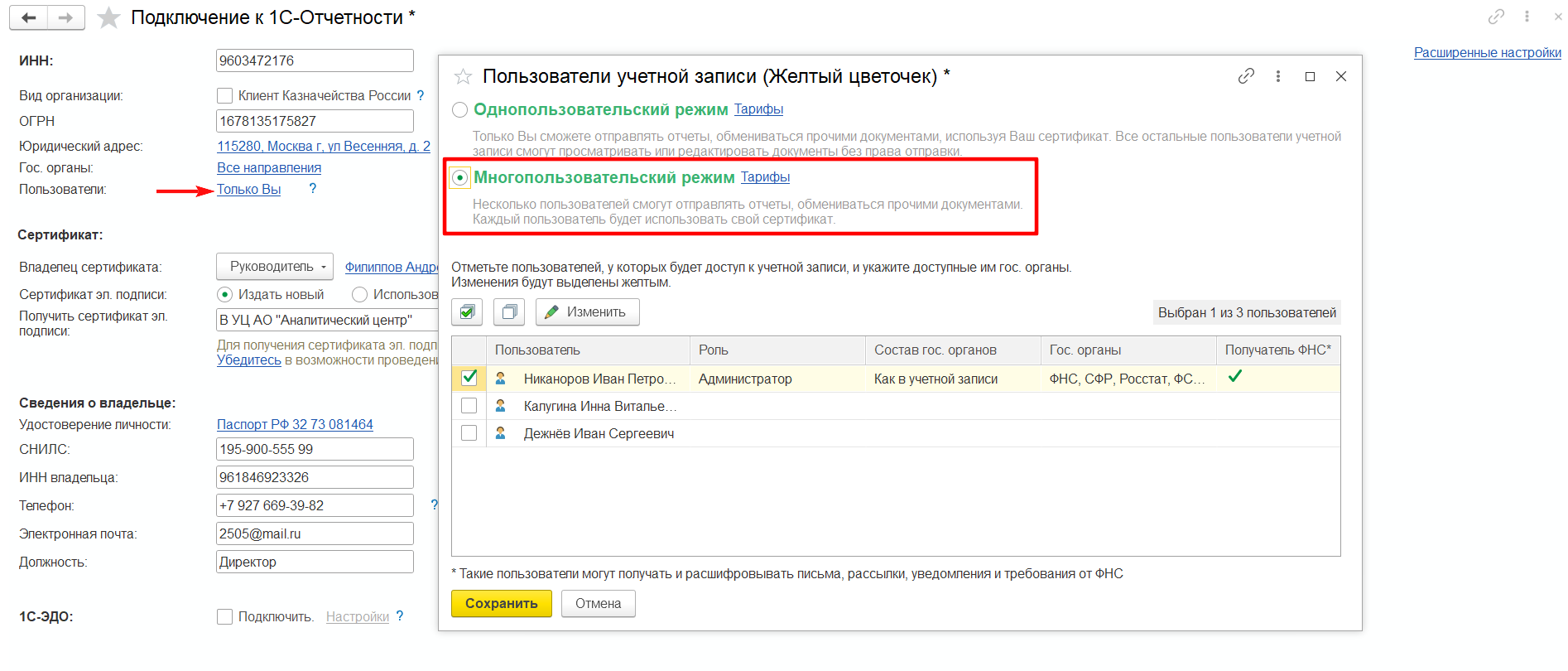This screenshot has width=1568, height=671.
Task: Click the СНИЛС input field
Action: [x=315, y=449]
